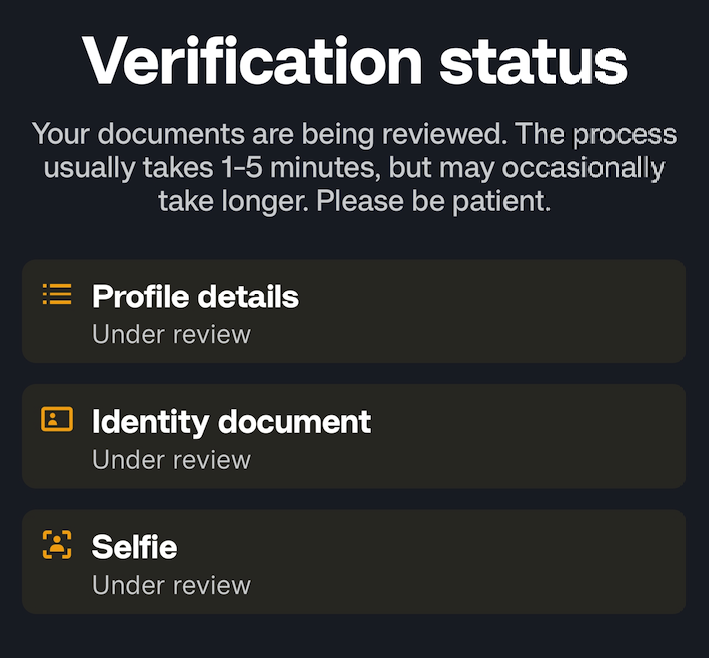709x658 pixels.
Task: Select the Selfie heading text
Action: tap(134, 547)
